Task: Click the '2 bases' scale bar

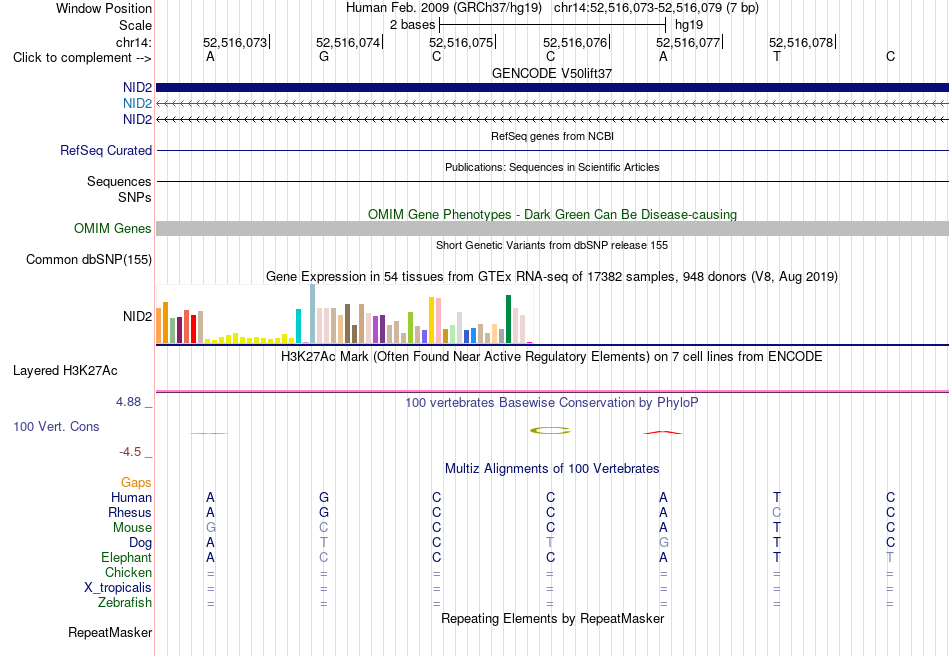Action: (x=553, y=25)
